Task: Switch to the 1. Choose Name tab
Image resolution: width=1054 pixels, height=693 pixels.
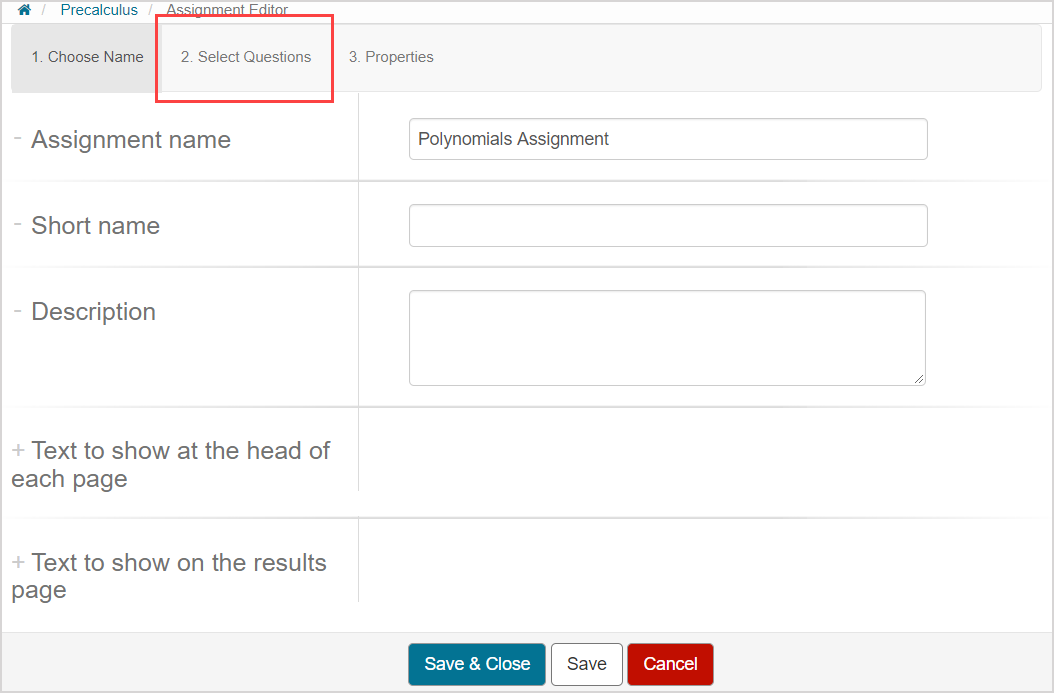Action: pyautogui.click(x=87, y=57)
